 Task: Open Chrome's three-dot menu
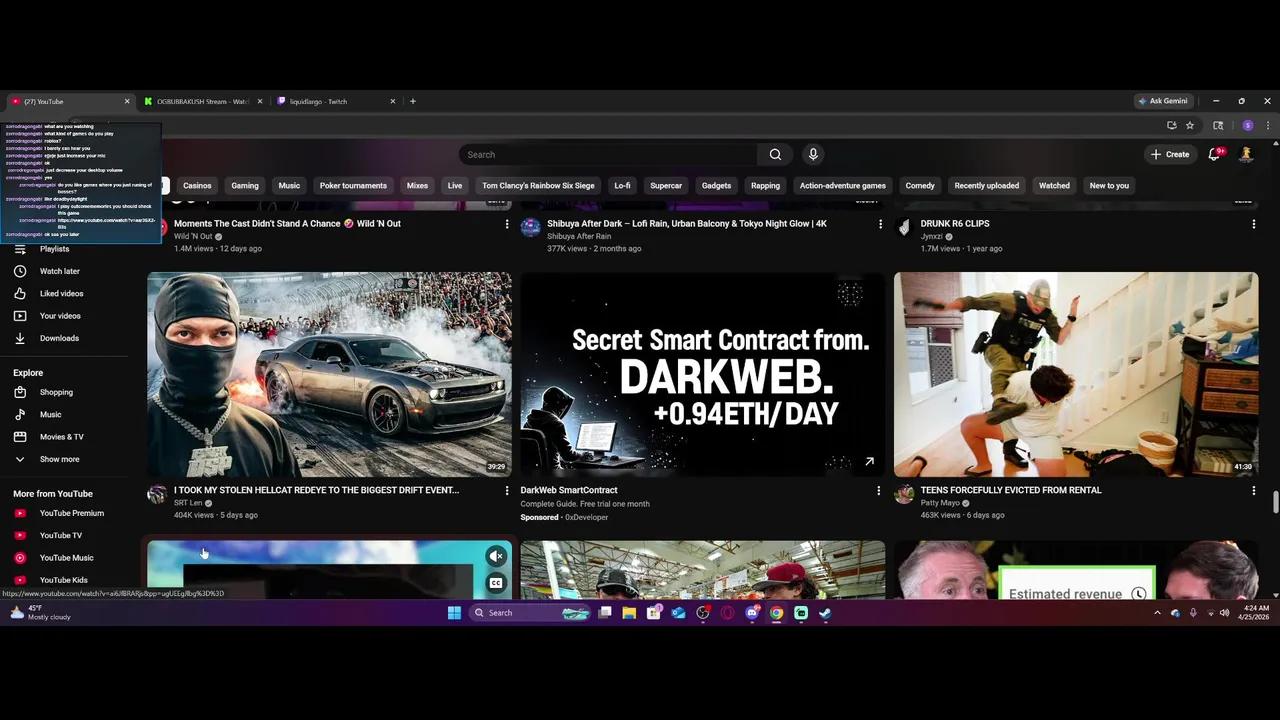pyautogui.click(x=1268, y=125)
